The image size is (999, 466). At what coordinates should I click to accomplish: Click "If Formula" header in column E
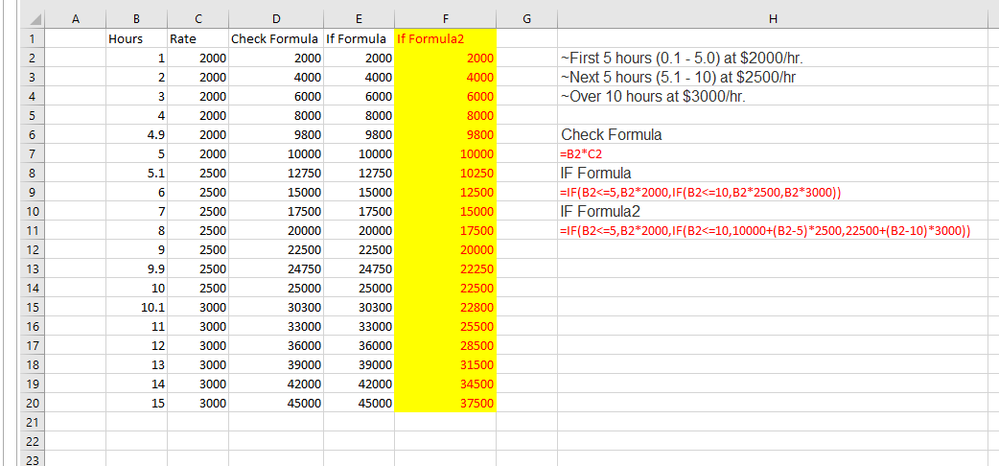359,39
